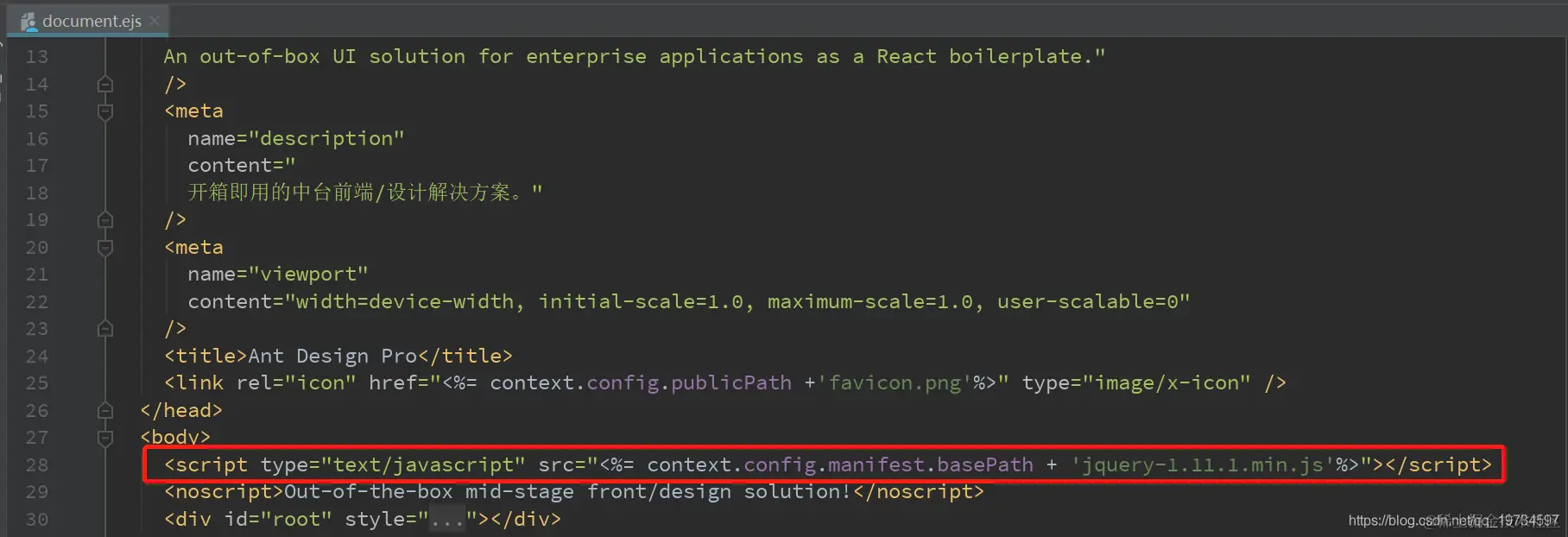Collapse fold marker at line 14
The image size is (1568, 537).
(x=105, y=84)
